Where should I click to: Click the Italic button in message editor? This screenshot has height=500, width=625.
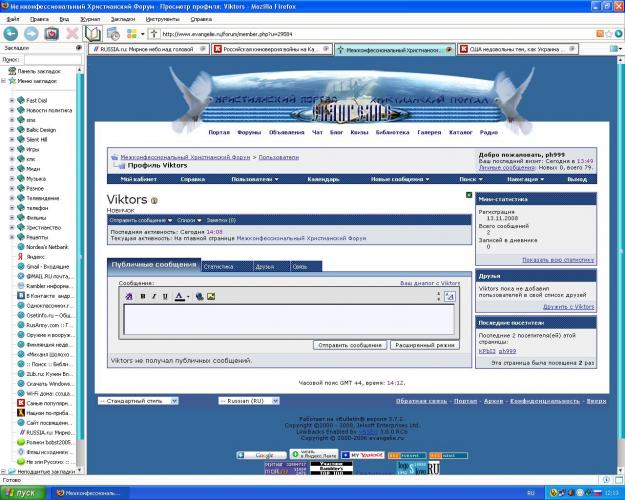coord(155,296)
